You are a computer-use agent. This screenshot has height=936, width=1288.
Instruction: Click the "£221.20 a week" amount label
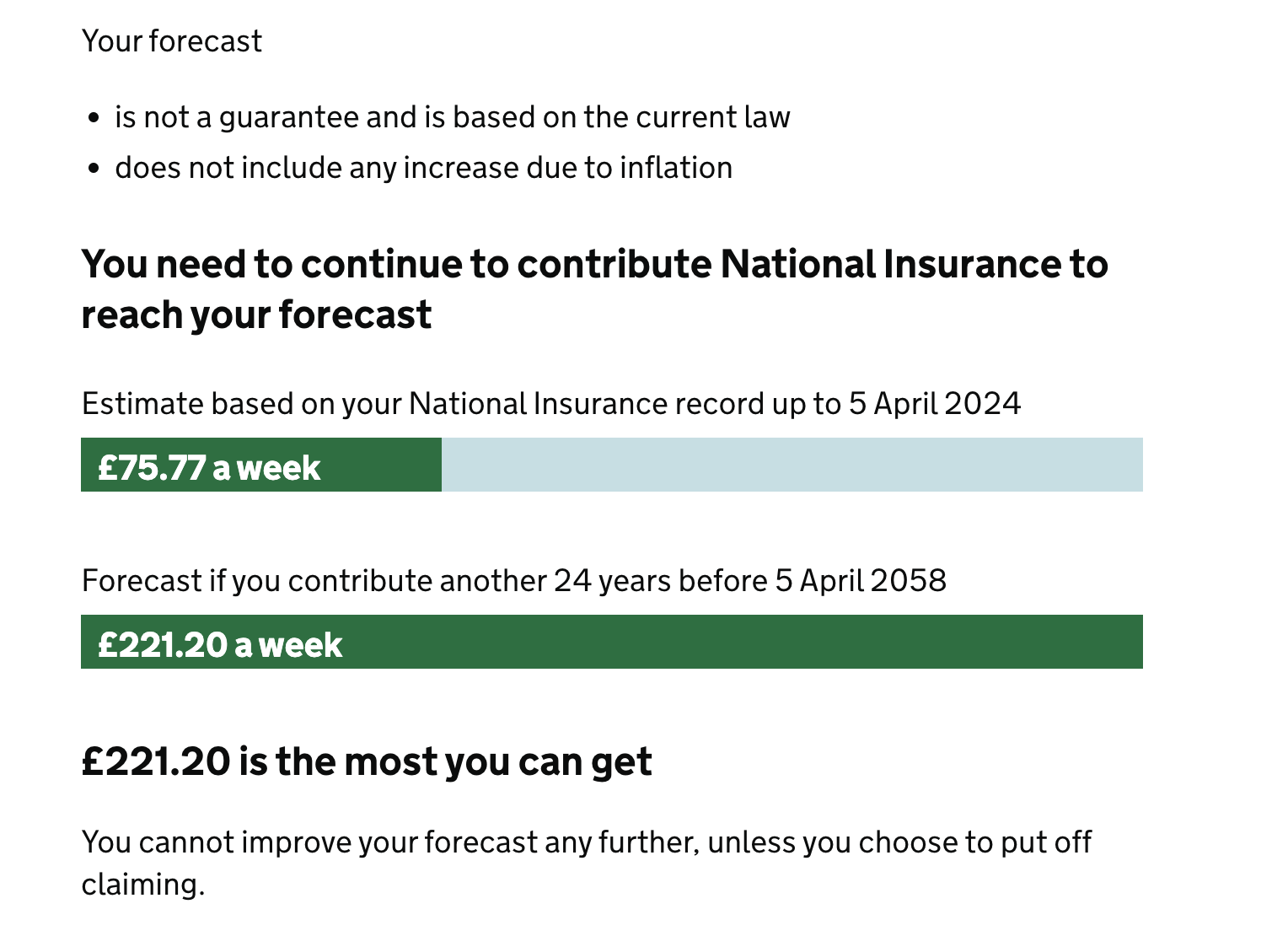click(220, 645)
